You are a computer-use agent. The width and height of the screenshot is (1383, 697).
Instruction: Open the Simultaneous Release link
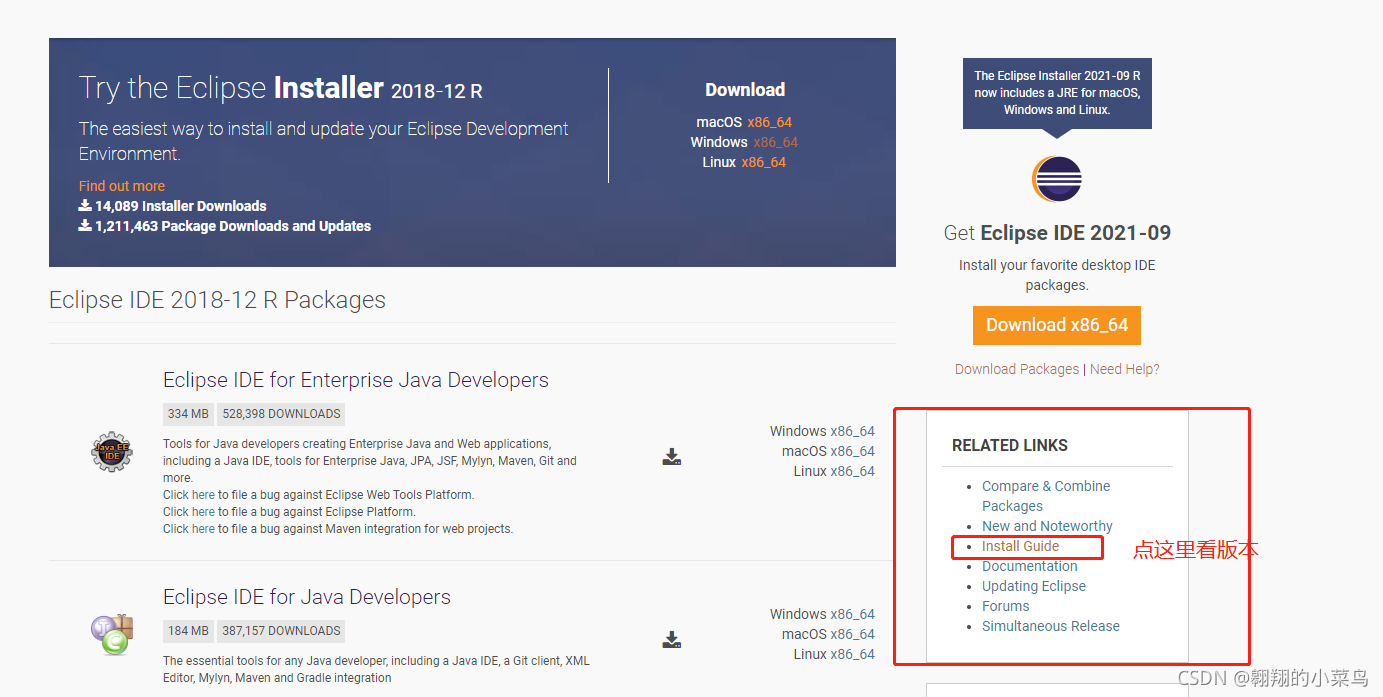coord(1051,626)
